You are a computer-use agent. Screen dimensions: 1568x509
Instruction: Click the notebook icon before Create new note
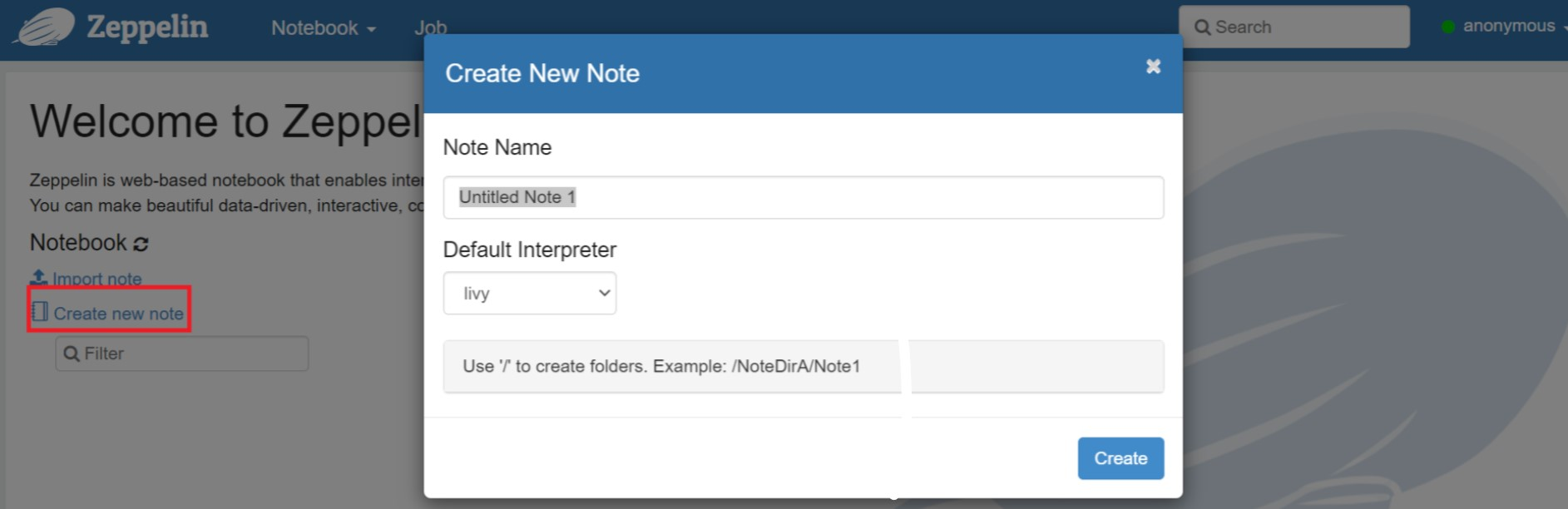tap(39, 313)
